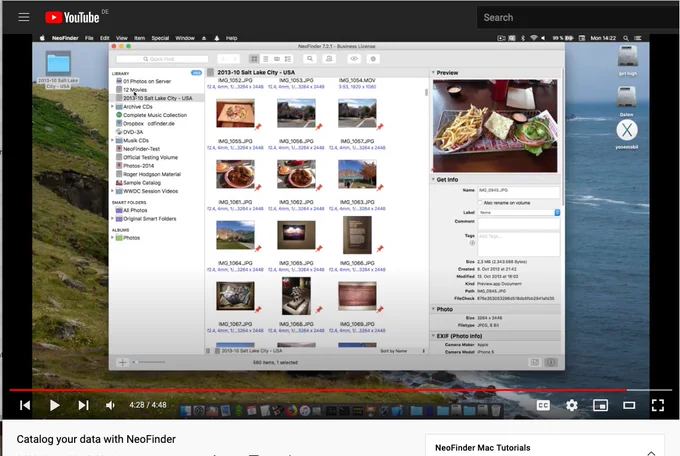This screenshot has width=680, height=456.
Task: Expand the Photos album
Action: 112,238
